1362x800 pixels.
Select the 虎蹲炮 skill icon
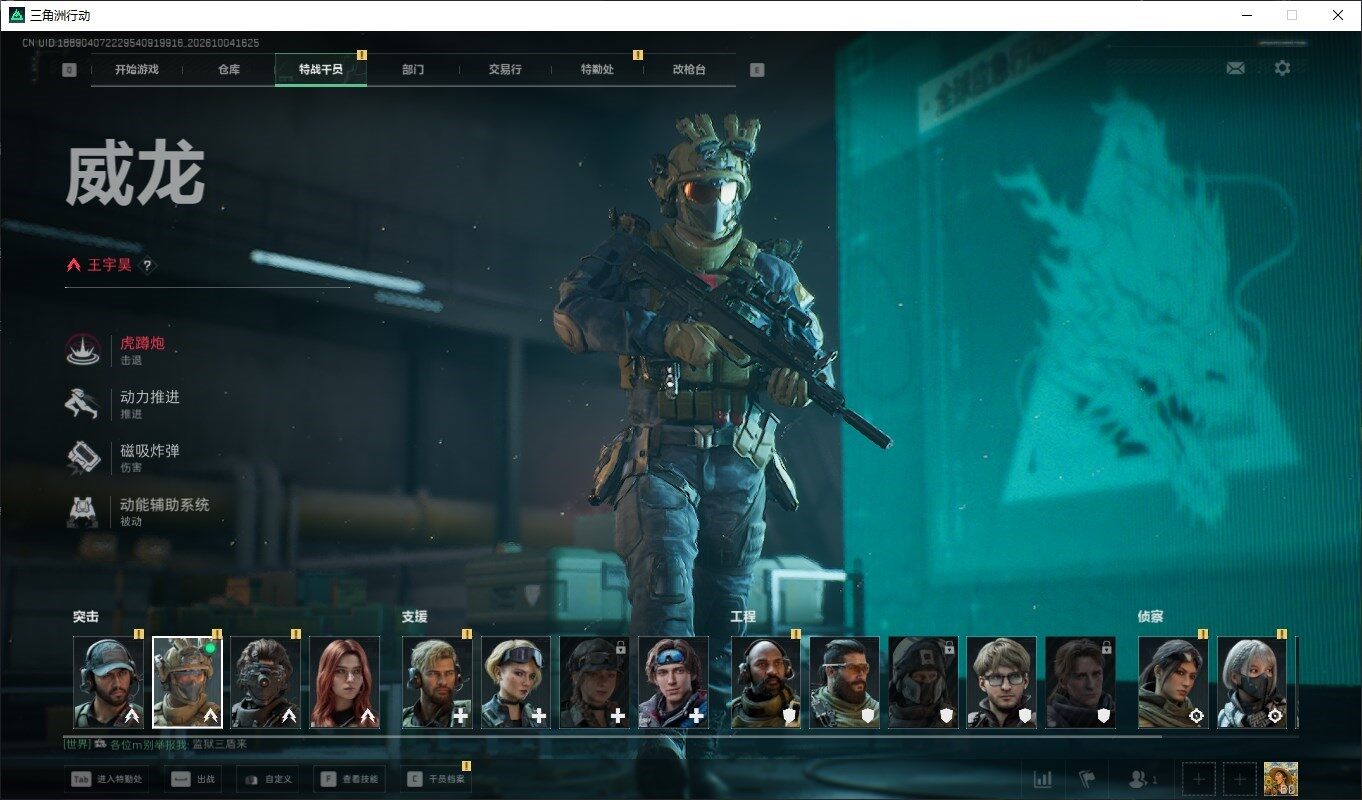pos(83,349)
